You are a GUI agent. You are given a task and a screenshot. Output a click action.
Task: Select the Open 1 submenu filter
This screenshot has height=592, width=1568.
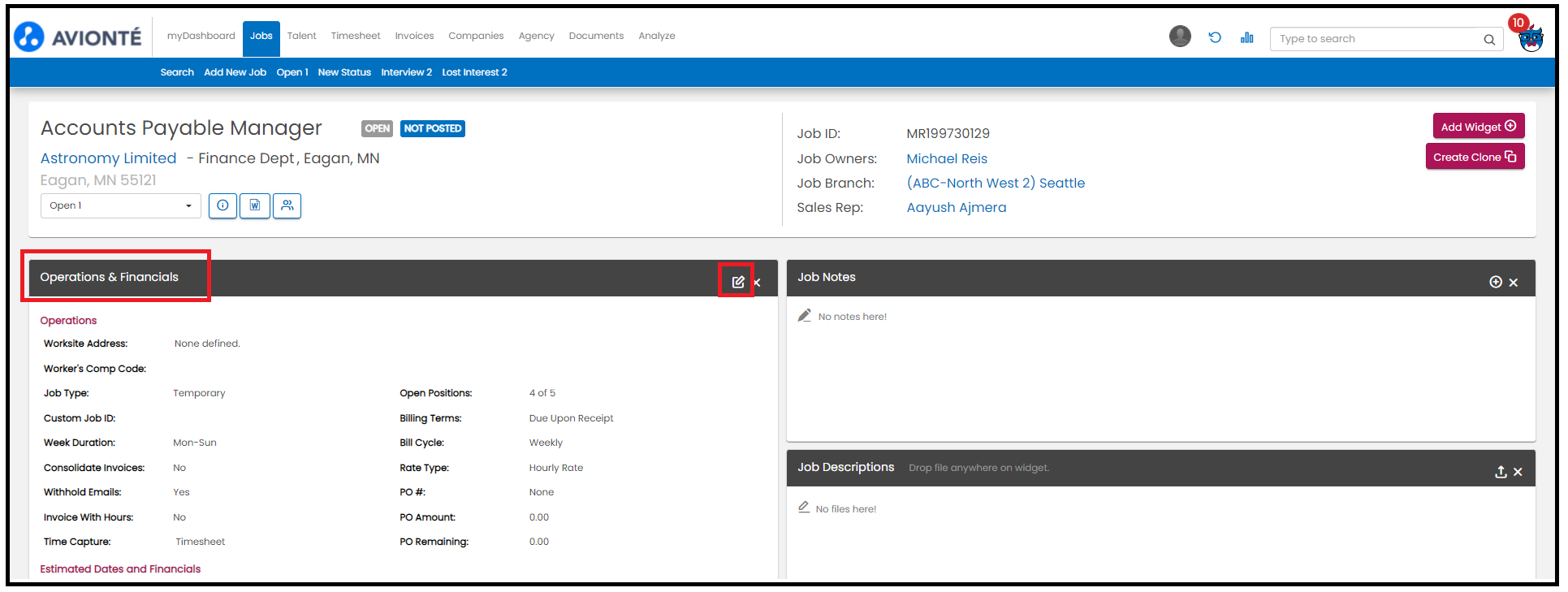[x=292, y=72]
